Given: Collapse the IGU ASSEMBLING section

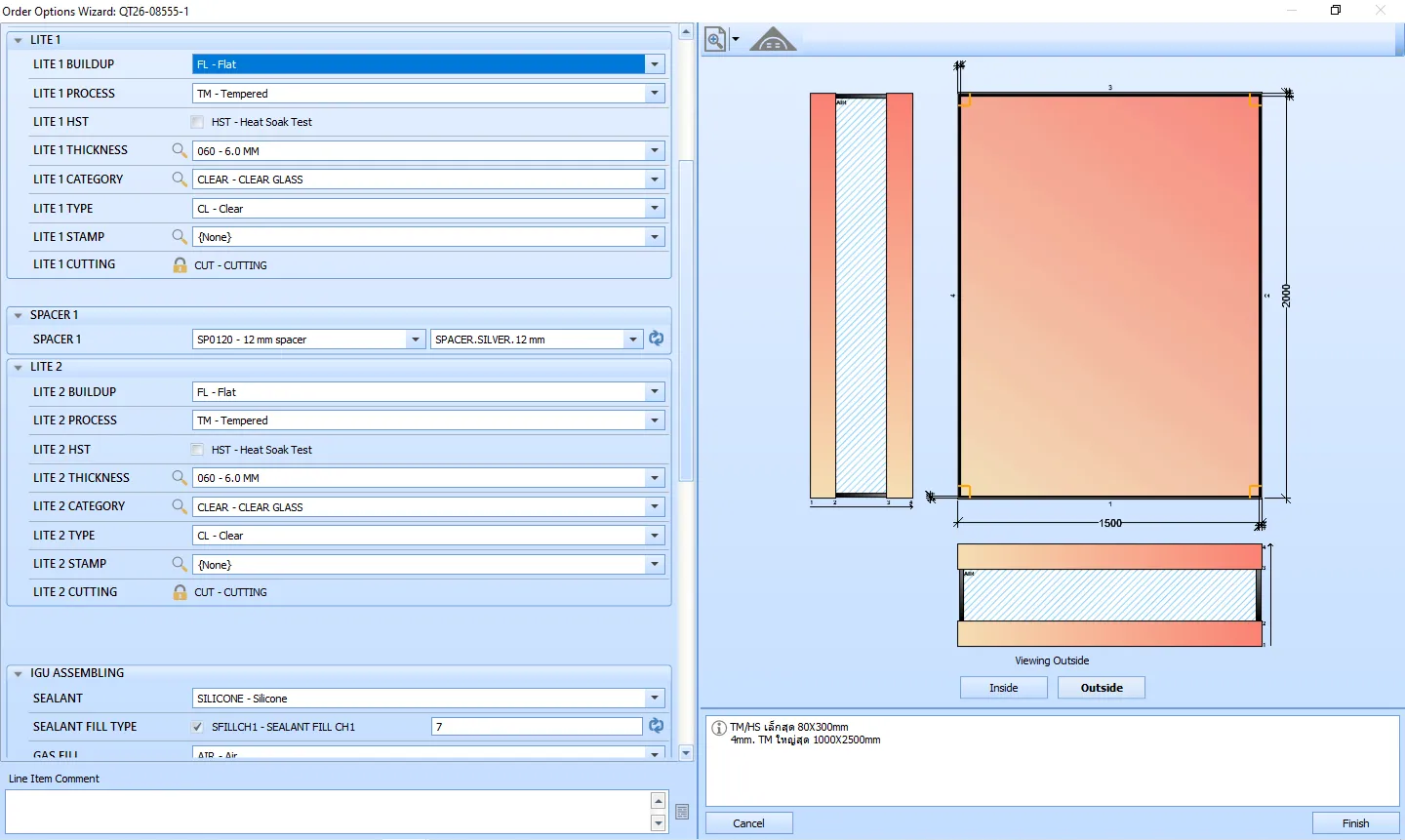Looking at the screenshot, I should click(x=18, y=673).
